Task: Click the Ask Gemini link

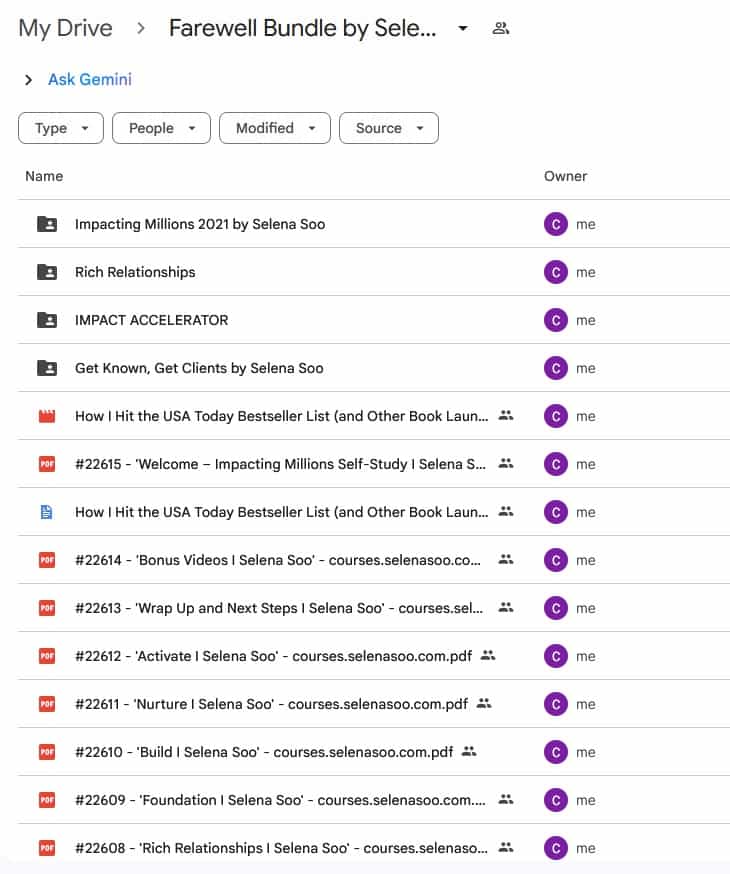Action: tap(90, 80)
